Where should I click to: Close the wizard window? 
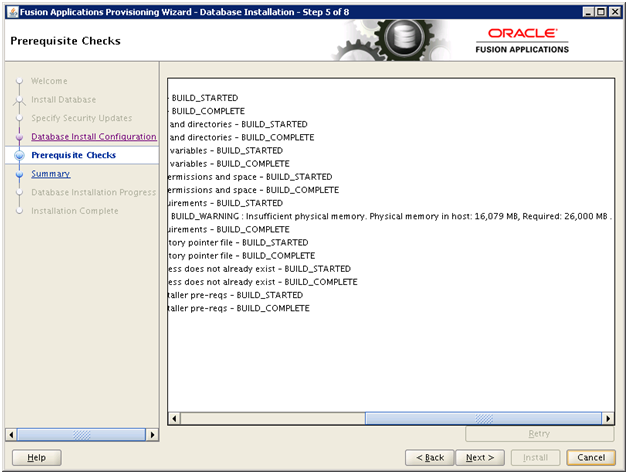pyautogui.click(x=614, y=12)
